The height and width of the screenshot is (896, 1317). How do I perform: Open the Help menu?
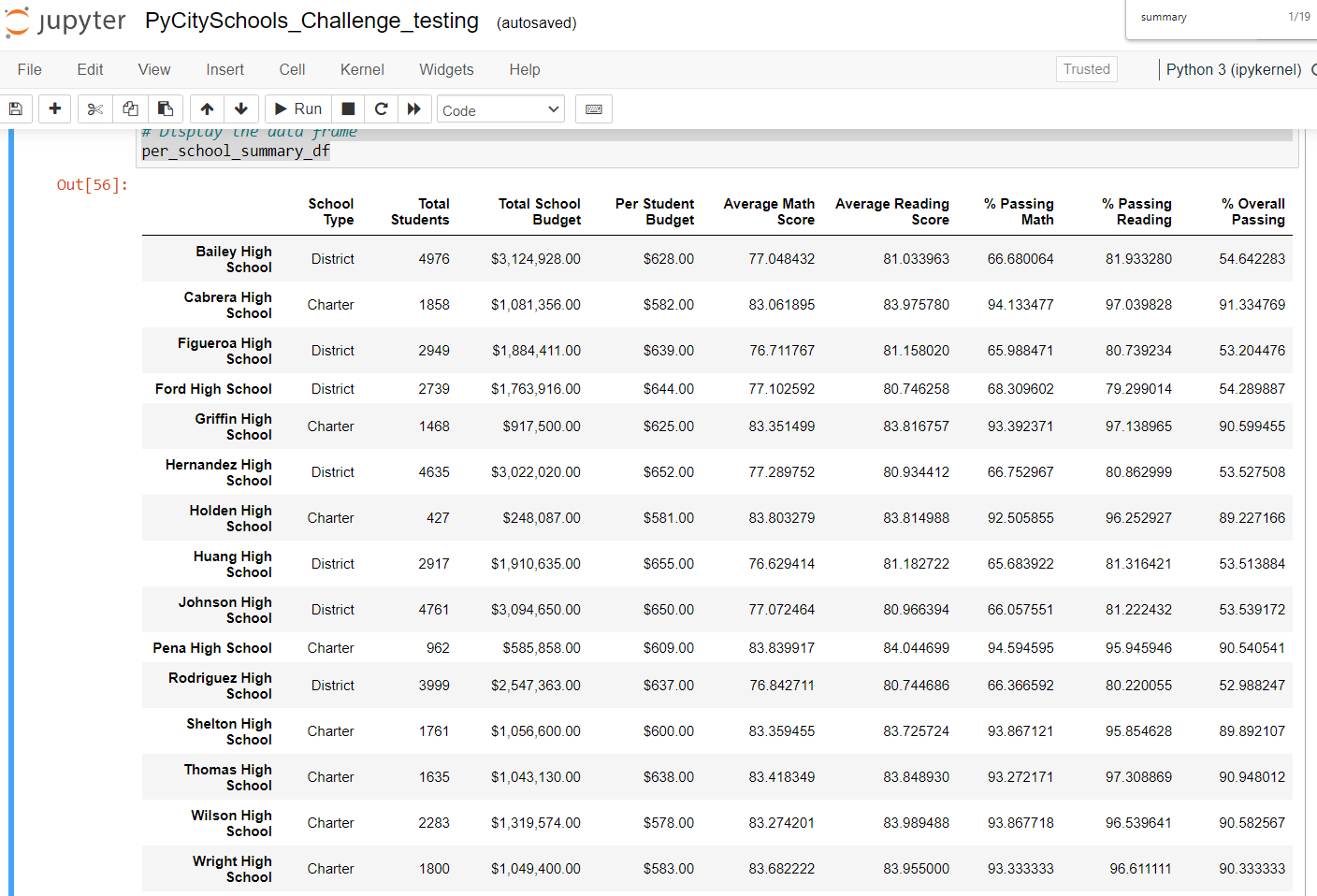(x=525, y=70)
